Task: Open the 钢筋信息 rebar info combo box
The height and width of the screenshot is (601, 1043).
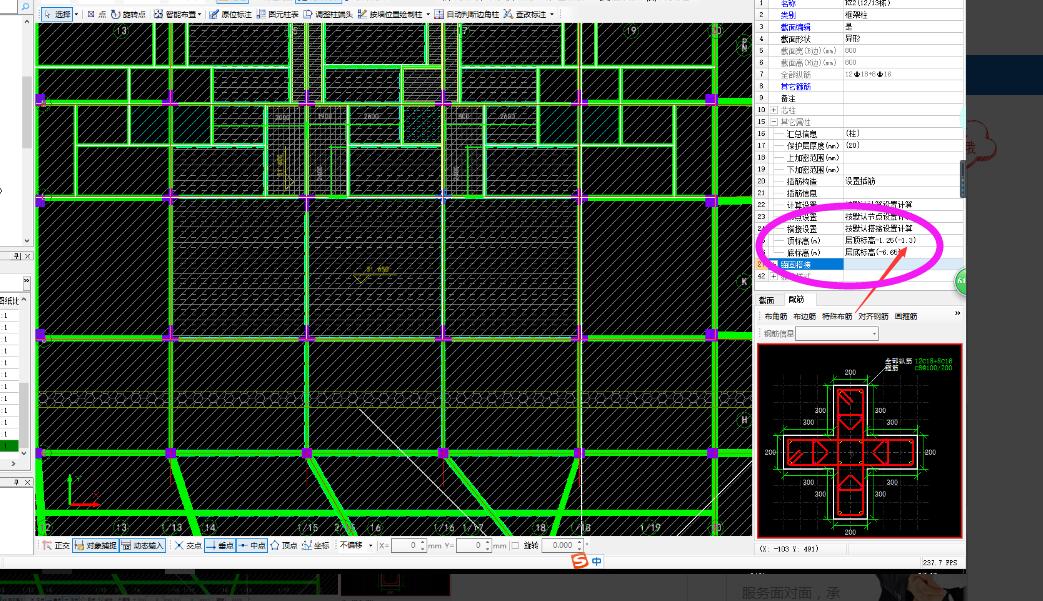Action: tap(837, 334)
